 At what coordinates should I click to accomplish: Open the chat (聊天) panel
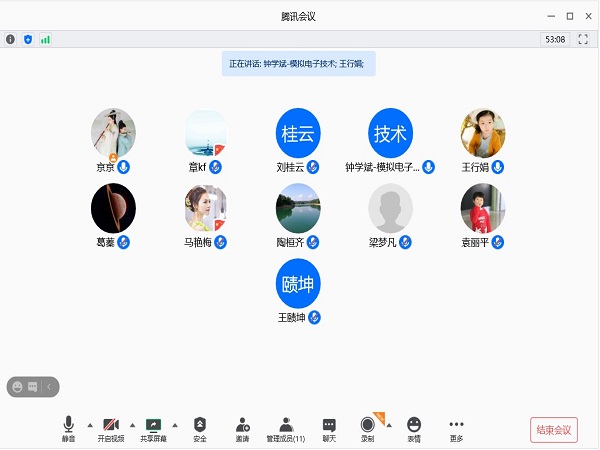[x=329, y=426]
